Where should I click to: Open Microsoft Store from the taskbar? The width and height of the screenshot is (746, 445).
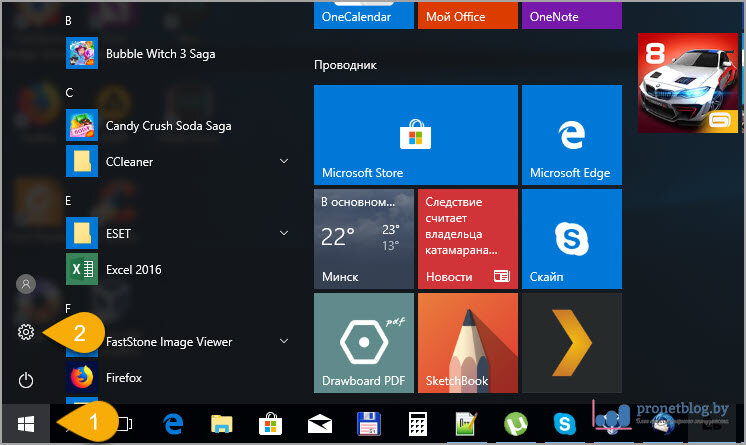click(x=270, y=424)
